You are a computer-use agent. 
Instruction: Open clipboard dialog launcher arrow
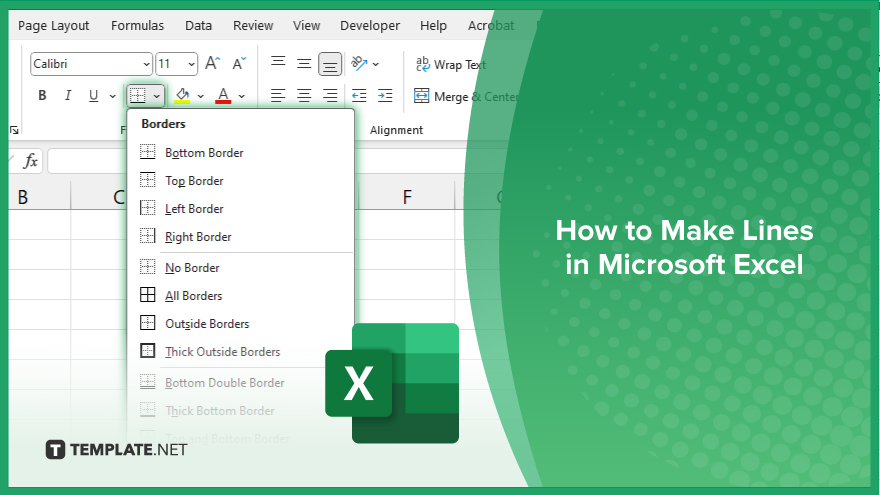click(x=14, y=130)
